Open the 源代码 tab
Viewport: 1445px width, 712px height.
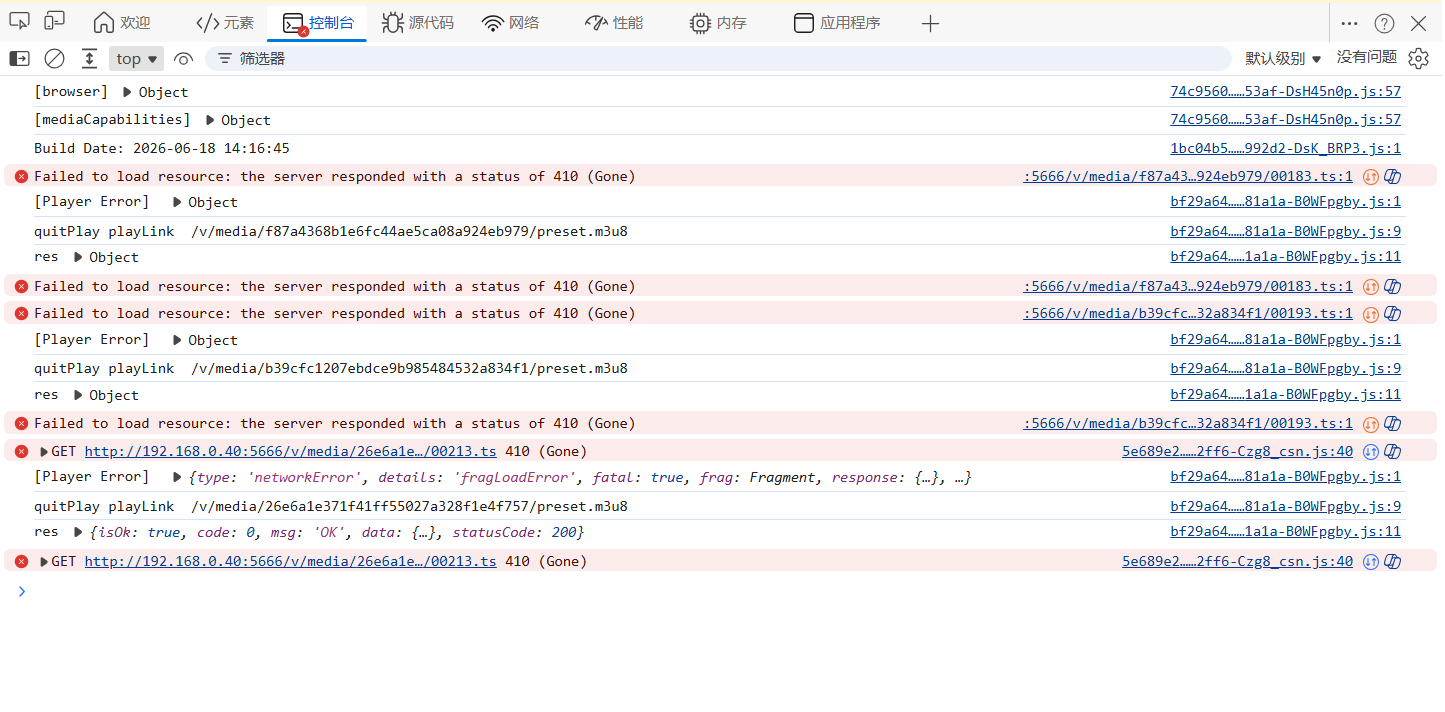point(418,23)
